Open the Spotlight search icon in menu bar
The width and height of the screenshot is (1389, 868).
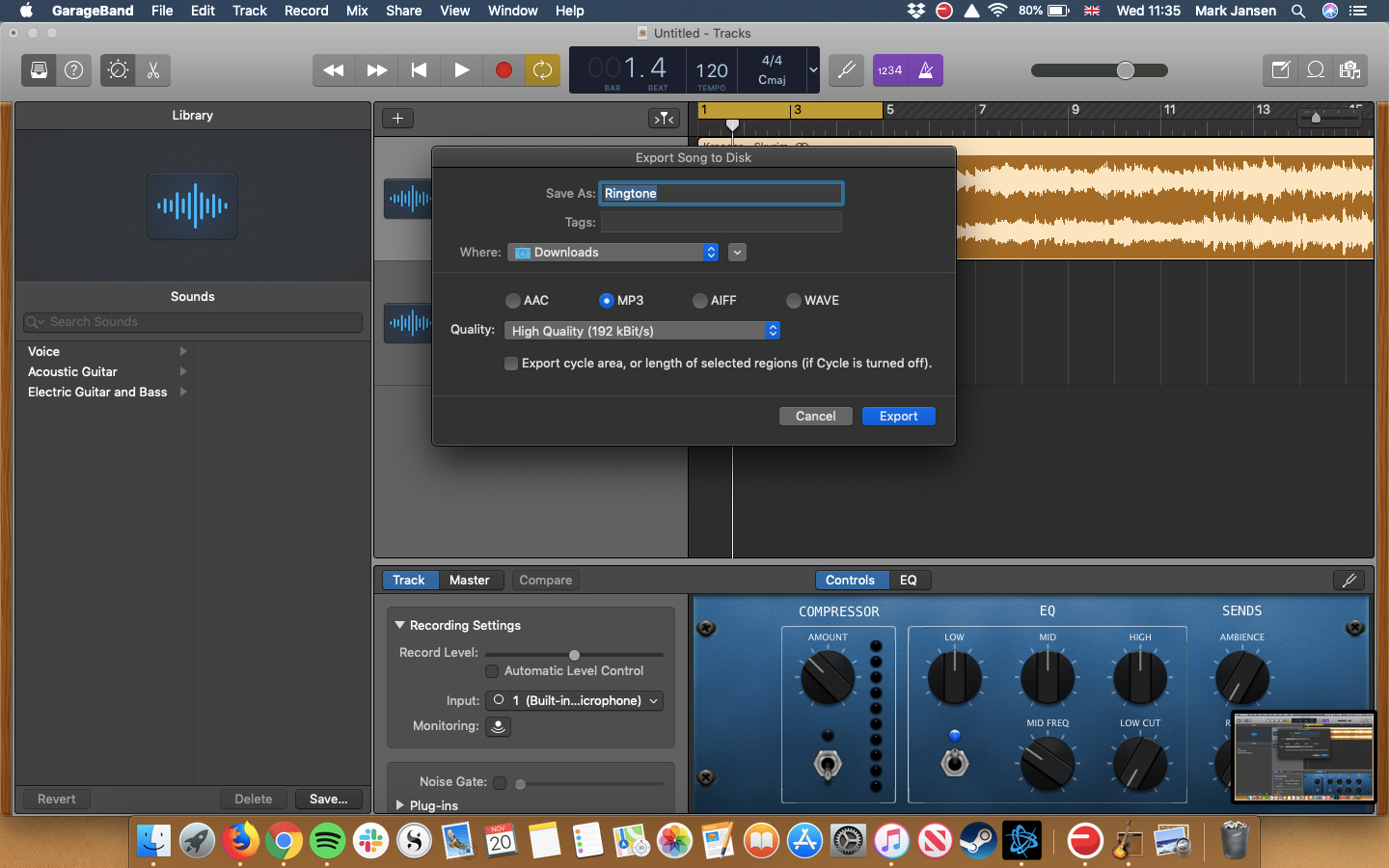pos(1298,11)
